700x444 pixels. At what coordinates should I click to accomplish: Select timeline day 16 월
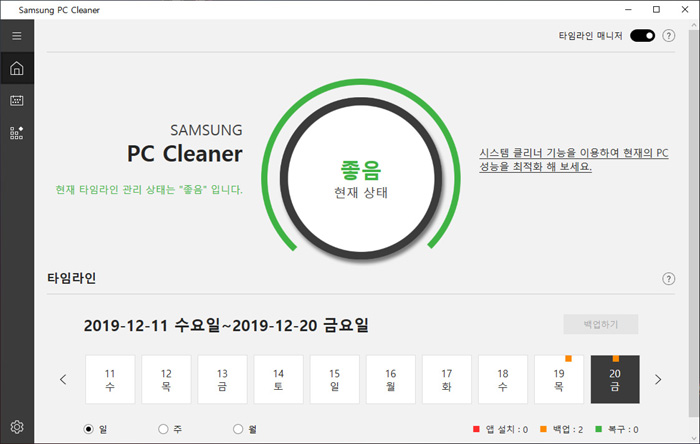[x=391, y=379]
